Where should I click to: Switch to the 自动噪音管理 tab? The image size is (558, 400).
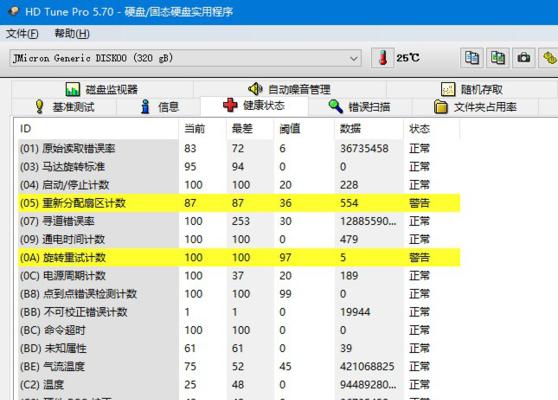click(290, 89)
